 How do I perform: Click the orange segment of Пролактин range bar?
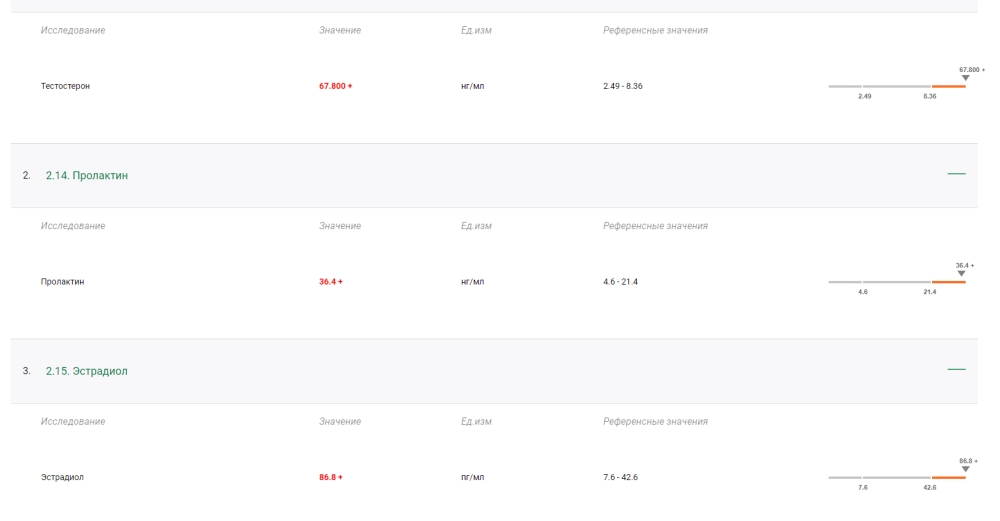[x=949, y=282]
